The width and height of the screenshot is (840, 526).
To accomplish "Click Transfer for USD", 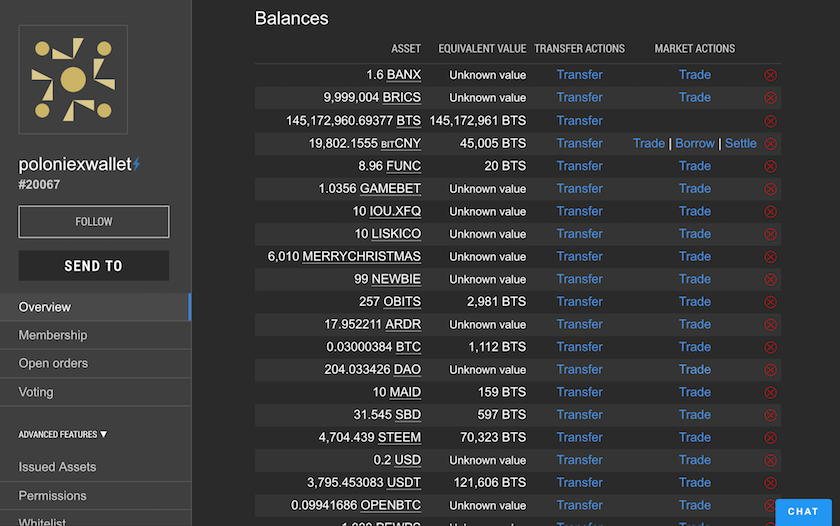I will click(x=579, y=460).
